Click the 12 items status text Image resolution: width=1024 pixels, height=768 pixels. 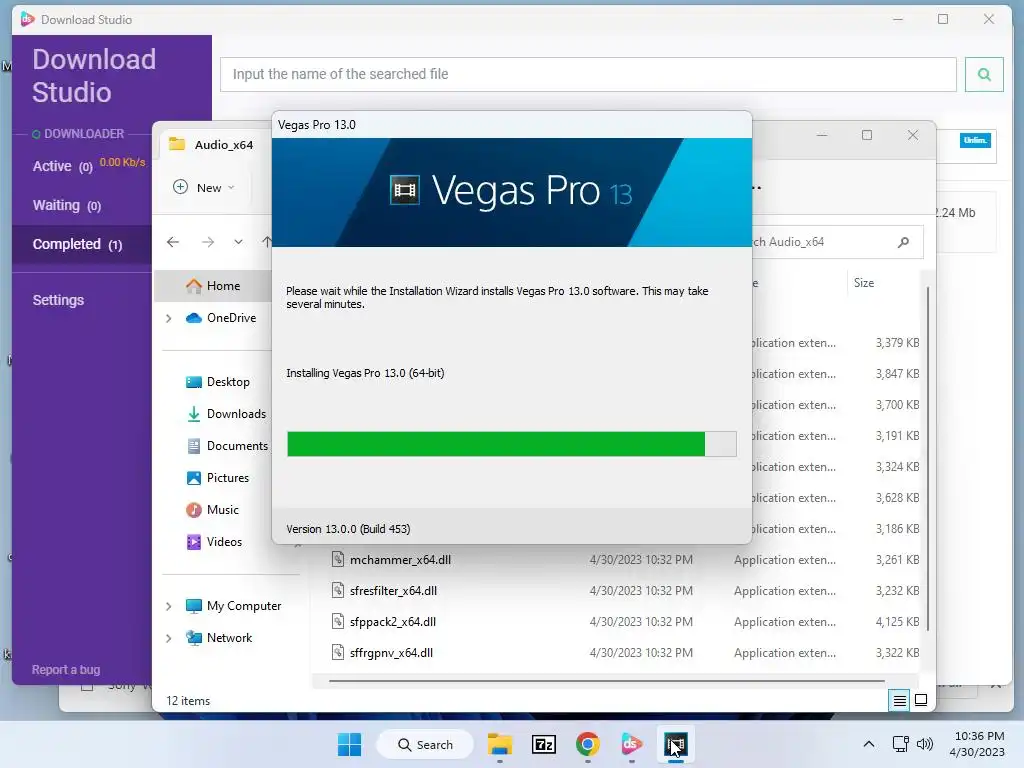click(188, 701)
